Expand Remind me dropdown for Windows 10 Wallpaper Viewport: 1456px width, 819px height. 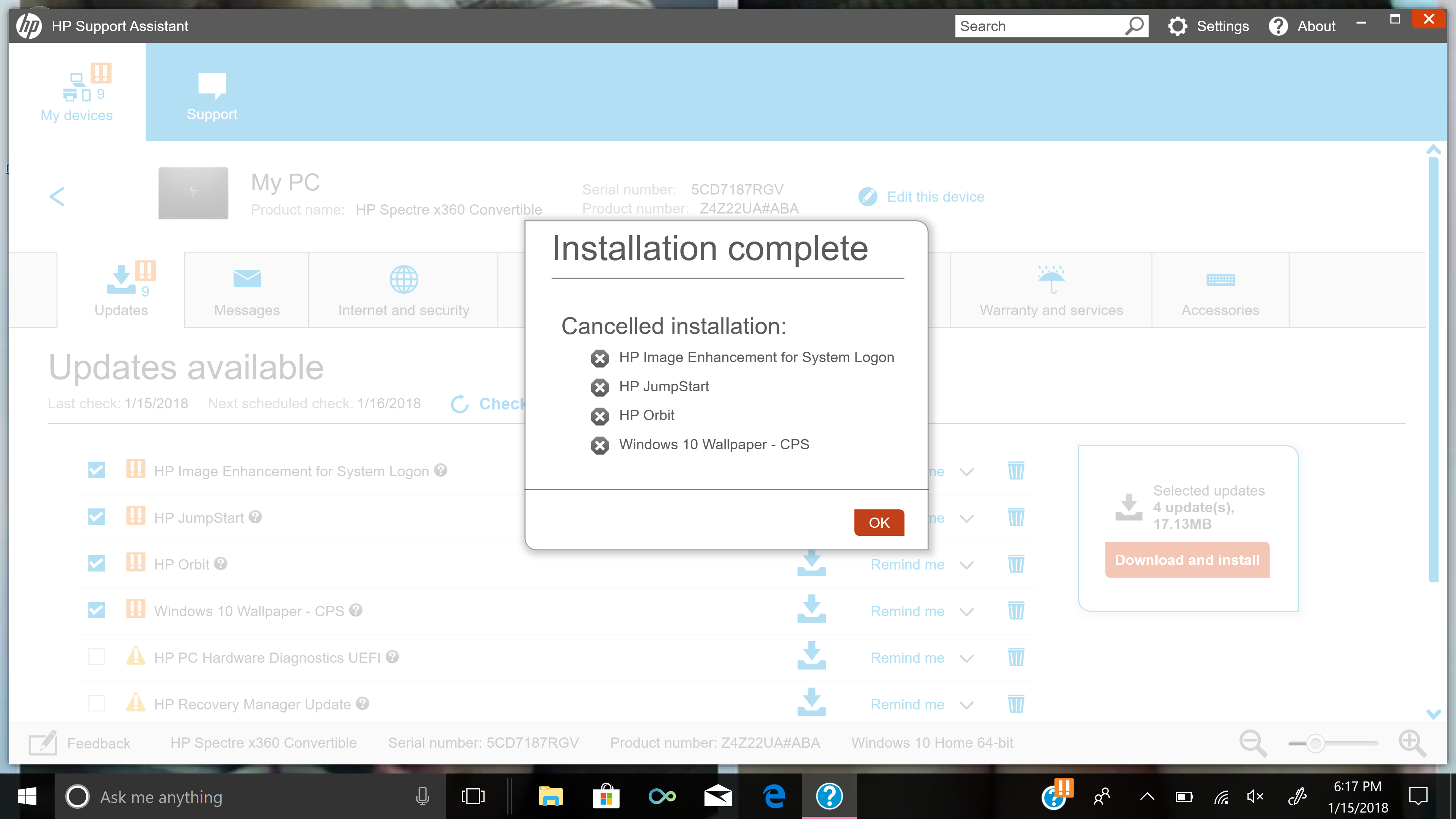coord(966,612)
